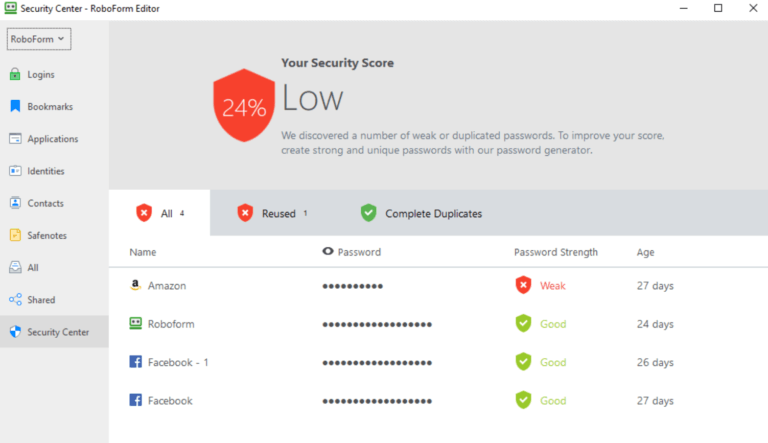Image resolution: width=768 pixels, height=443 pixels.
Task: Toggle password visibility eye icon
Action: 328,252
